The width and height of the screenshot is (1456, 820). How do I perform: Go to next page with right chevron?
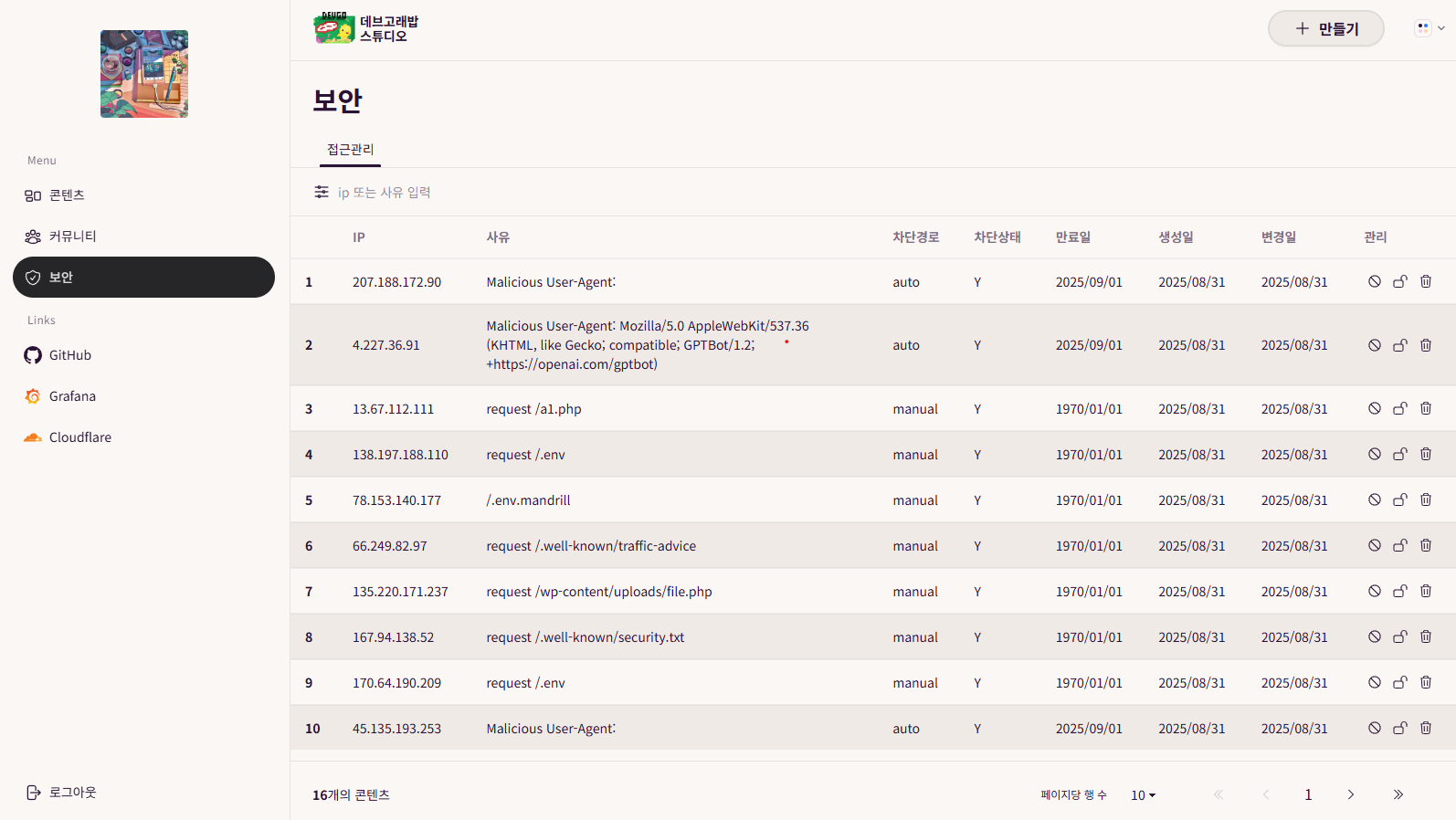point(1350,794)
